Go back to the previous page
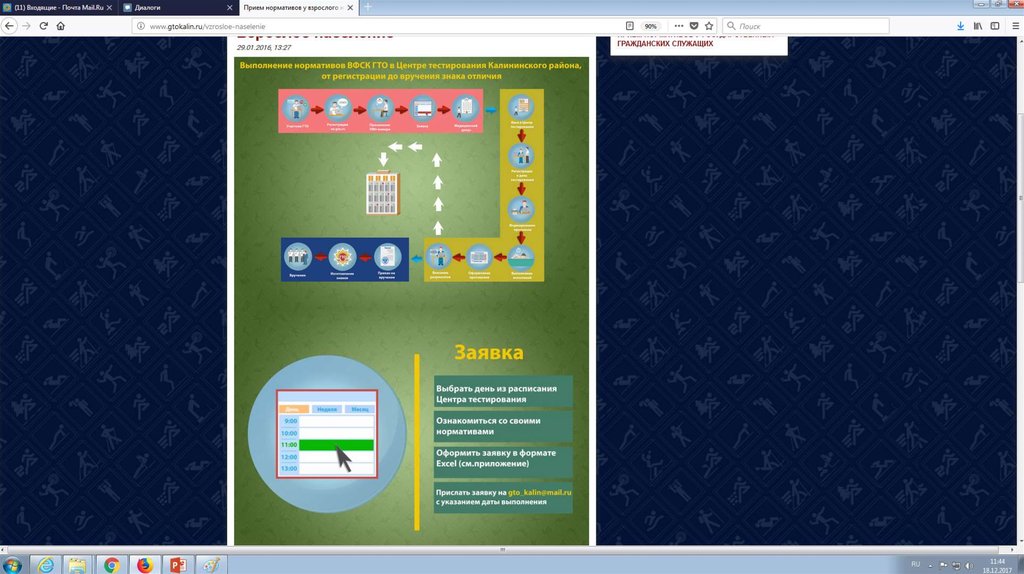Image resolution: width=1024 pixels, height=574 pixels. (x=9, y=26)
